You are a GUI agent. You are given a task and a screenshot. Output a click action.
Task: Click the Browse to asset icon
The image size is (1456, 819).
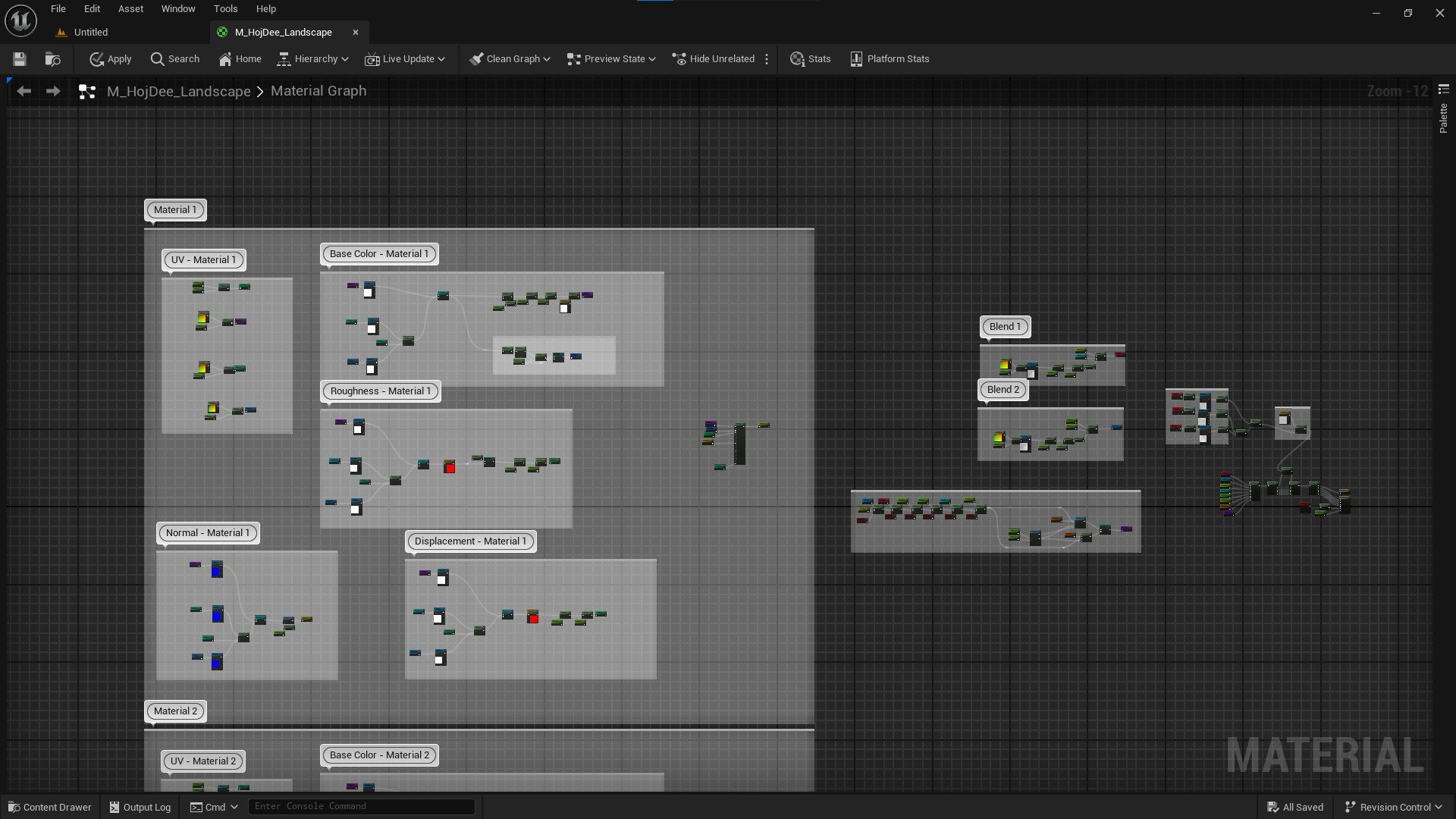coord(52,59)
